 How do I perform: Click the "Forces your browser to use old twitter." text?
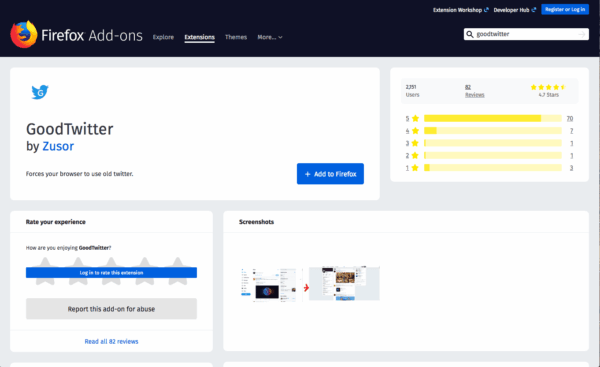tap(80, 174)
